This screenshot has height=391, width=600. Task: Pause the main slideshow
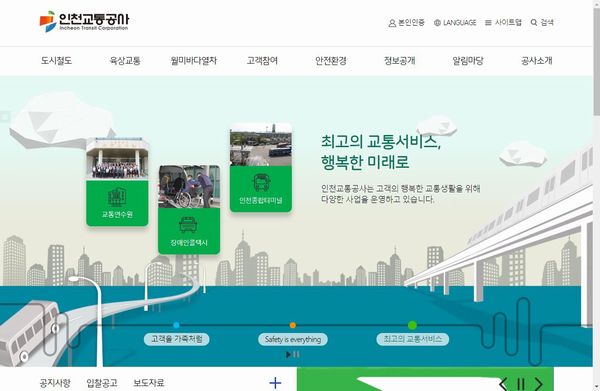click(296, 355)
